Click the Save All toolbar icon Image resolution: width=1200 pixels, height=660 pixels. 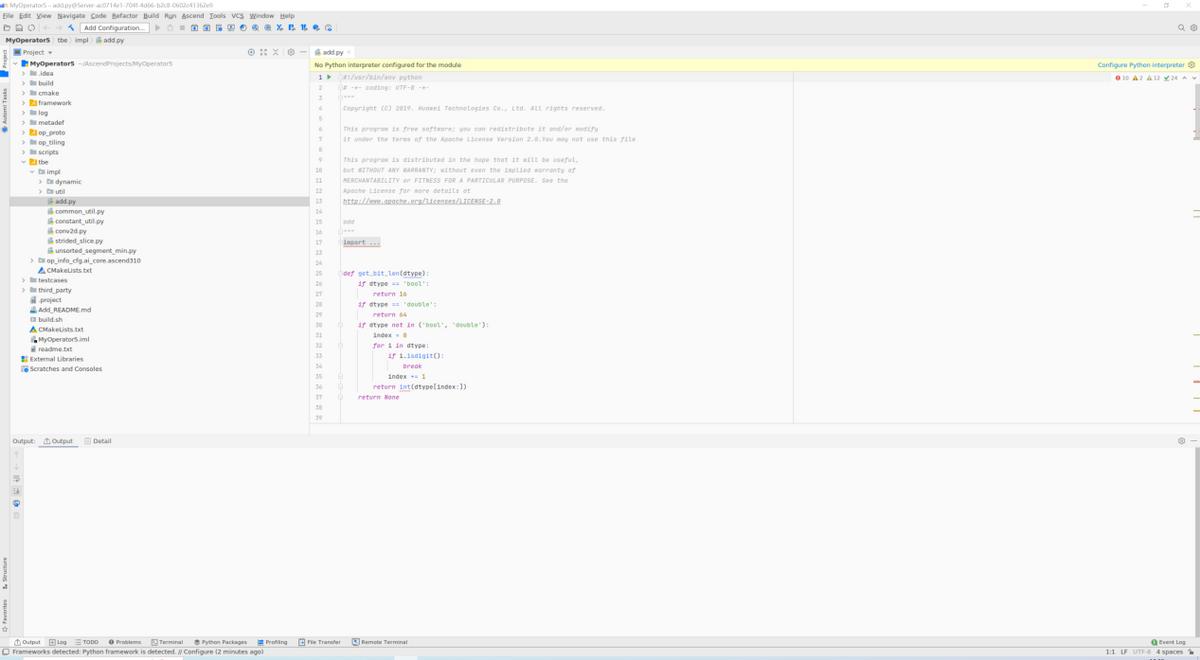(19, 28)
